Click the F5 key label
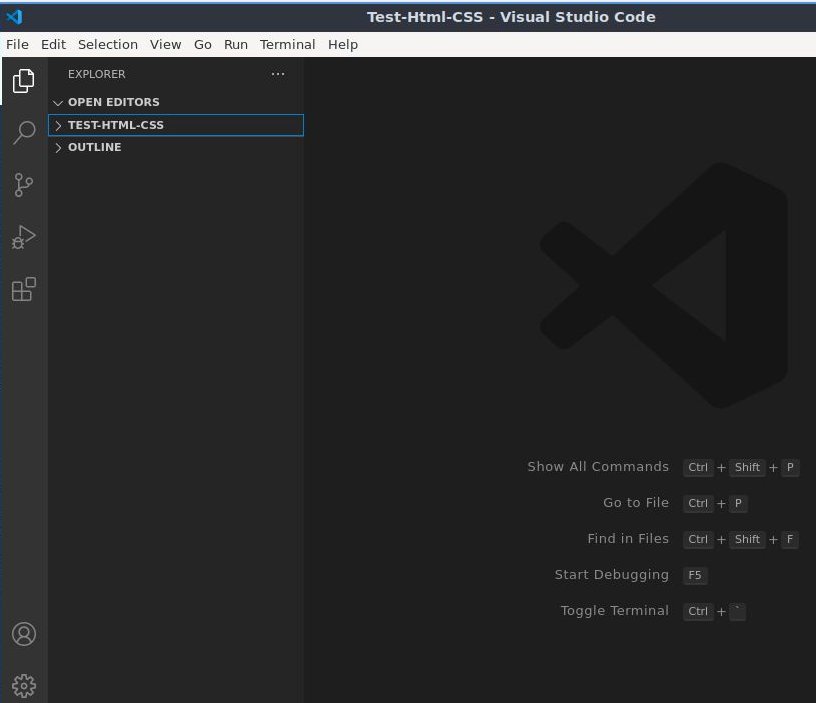 (695, 575)
